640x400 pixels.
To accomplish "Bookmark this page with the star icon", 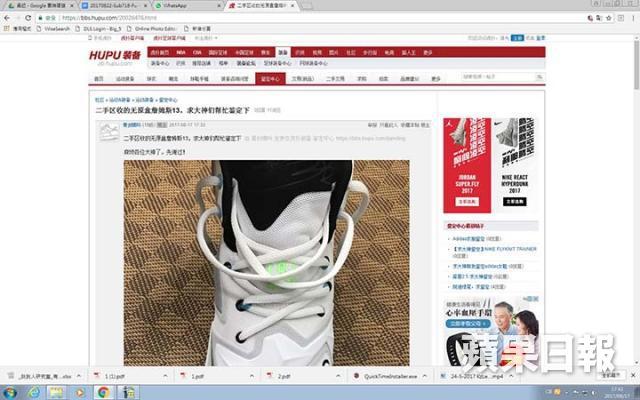I will (x=609, y=18).
